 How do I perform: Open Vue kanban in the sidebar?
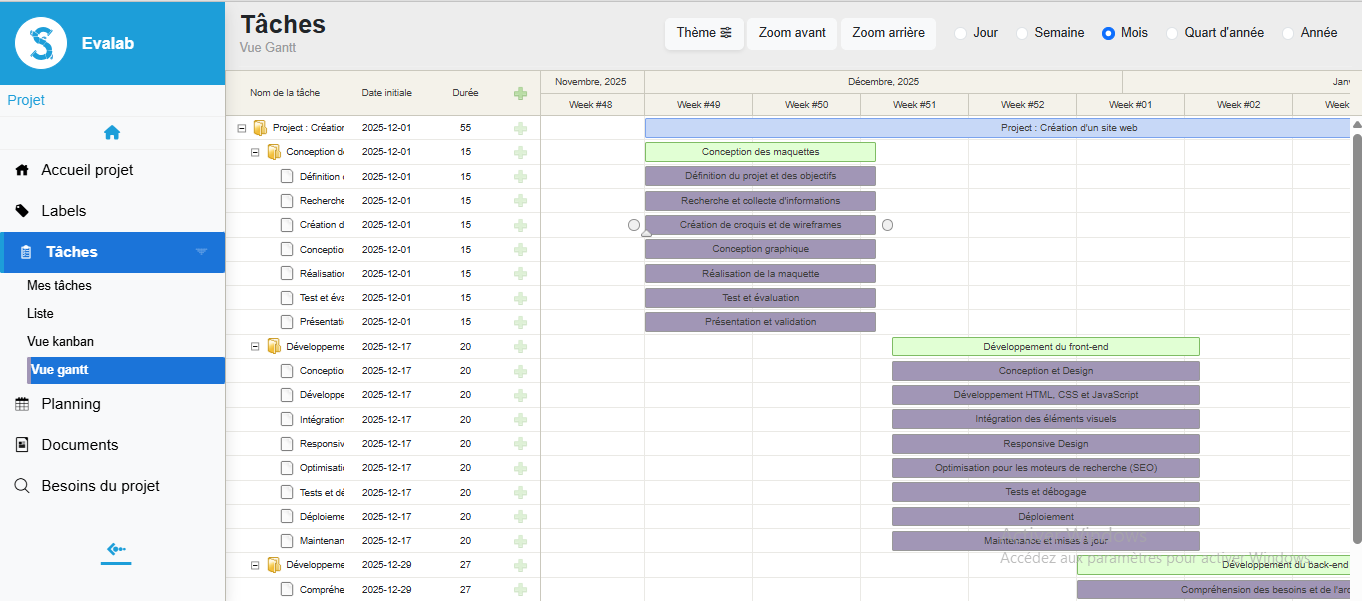click(60, 341)
